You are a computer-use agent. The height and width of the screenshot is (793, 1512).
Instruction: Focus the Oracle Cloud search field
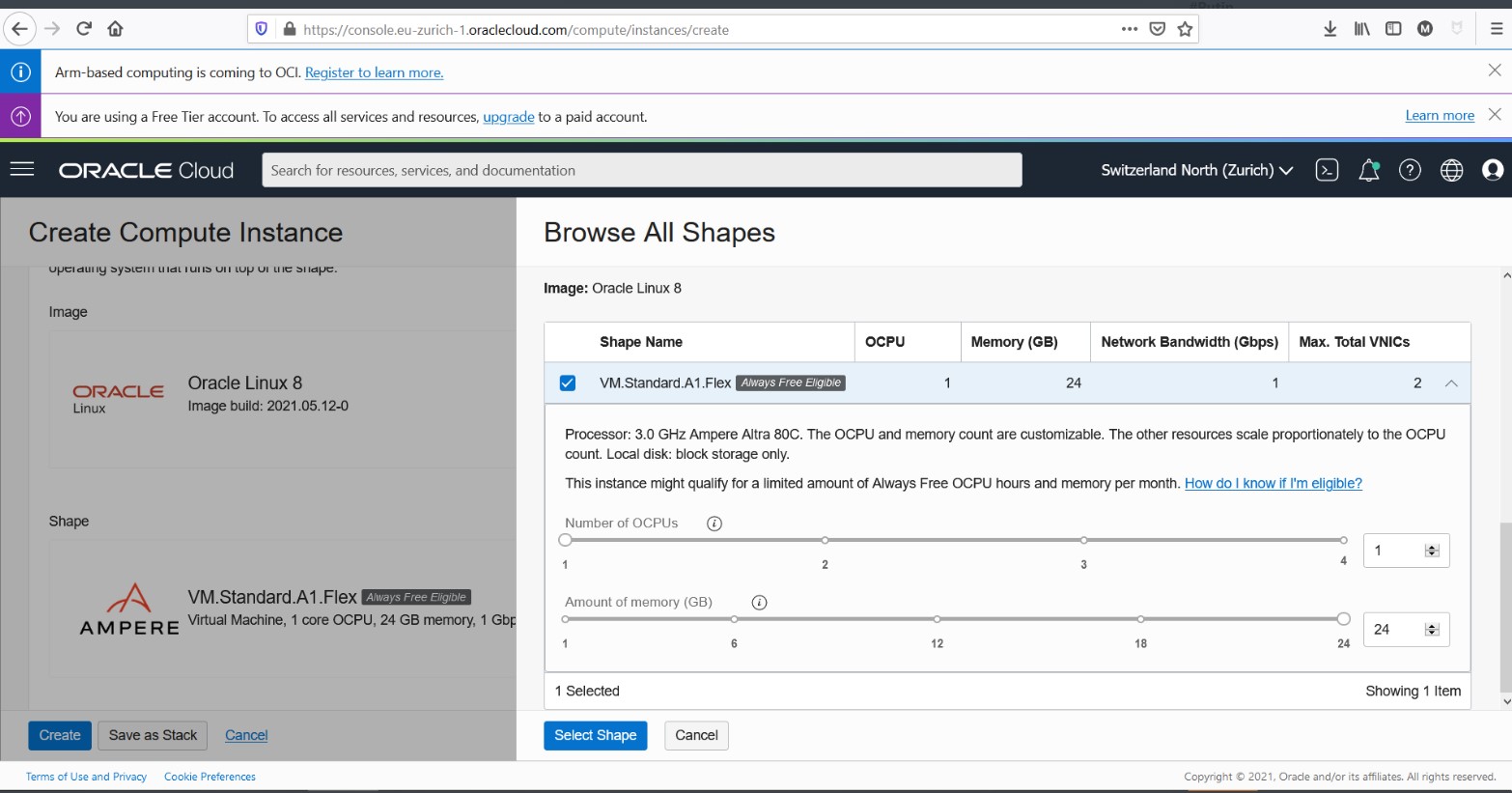point(642,170)
